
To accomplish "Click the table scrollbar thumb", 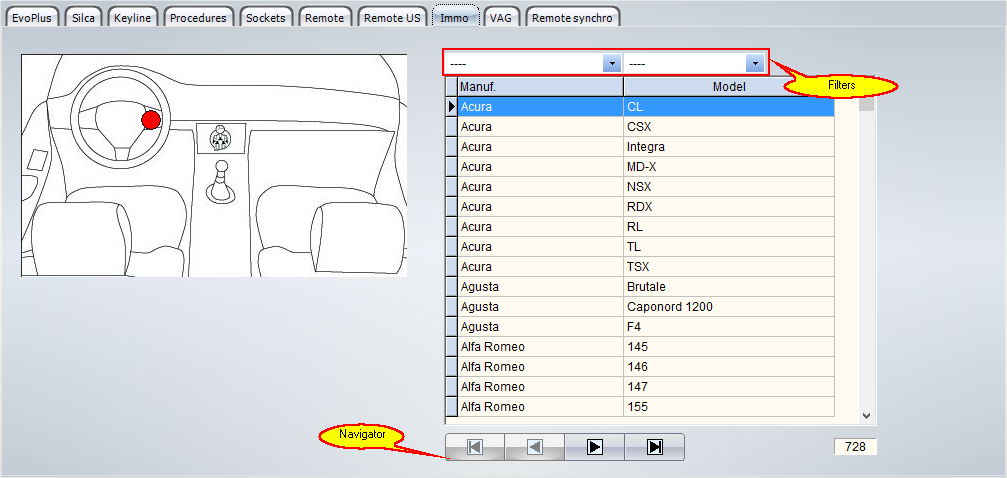I will point(867,103).
